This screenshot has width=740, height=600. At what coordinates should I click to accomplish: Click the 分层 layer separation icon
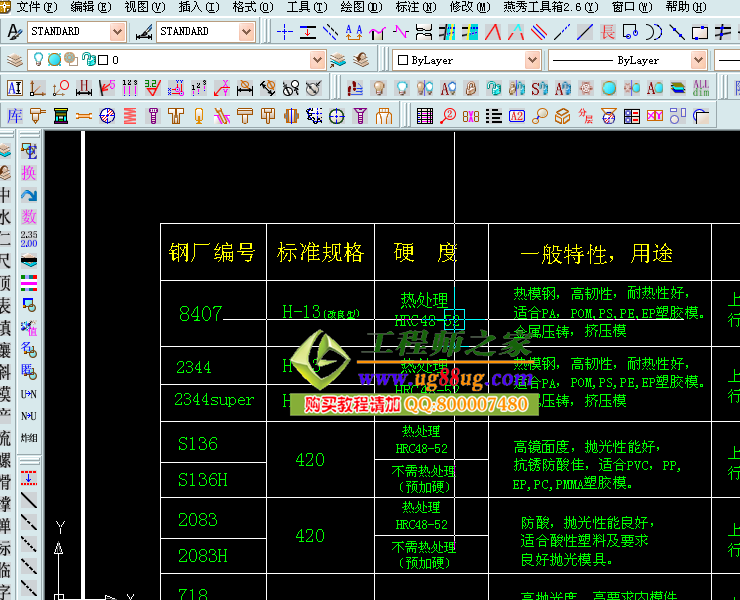click(586, 116)
